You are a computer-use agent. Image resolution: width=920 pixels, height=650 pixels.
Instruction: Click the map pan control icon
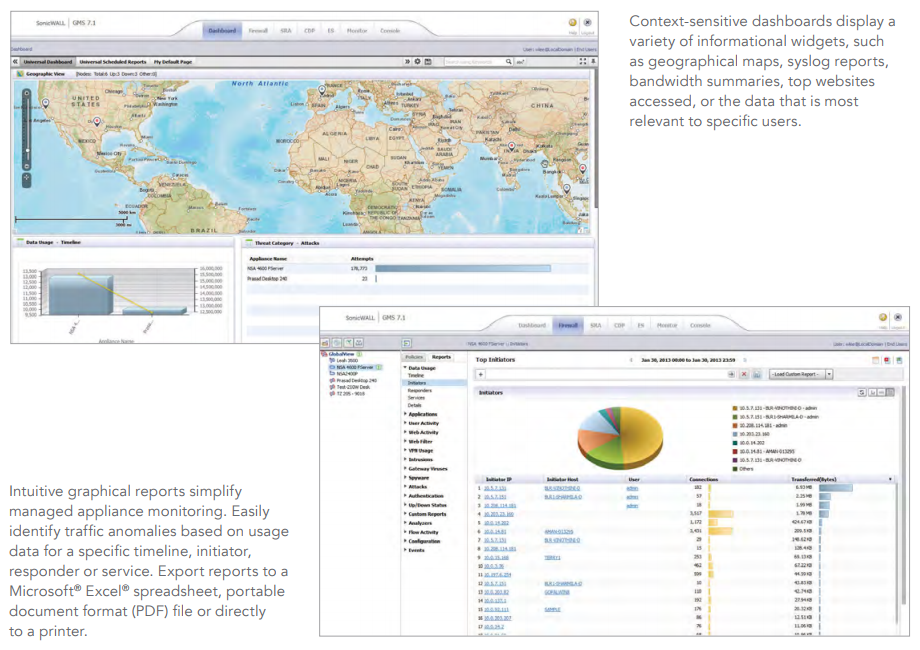[26, 178]
